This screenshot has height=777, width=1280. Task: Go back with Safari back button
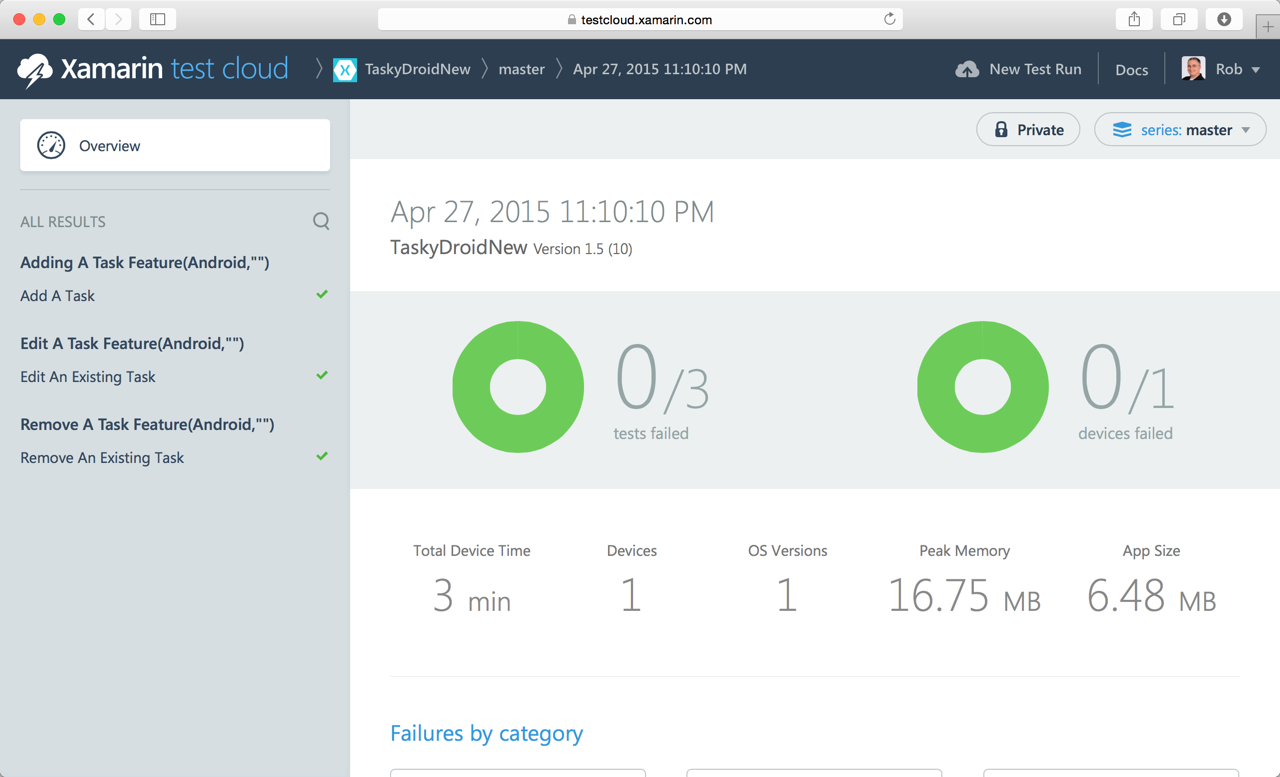91,19
